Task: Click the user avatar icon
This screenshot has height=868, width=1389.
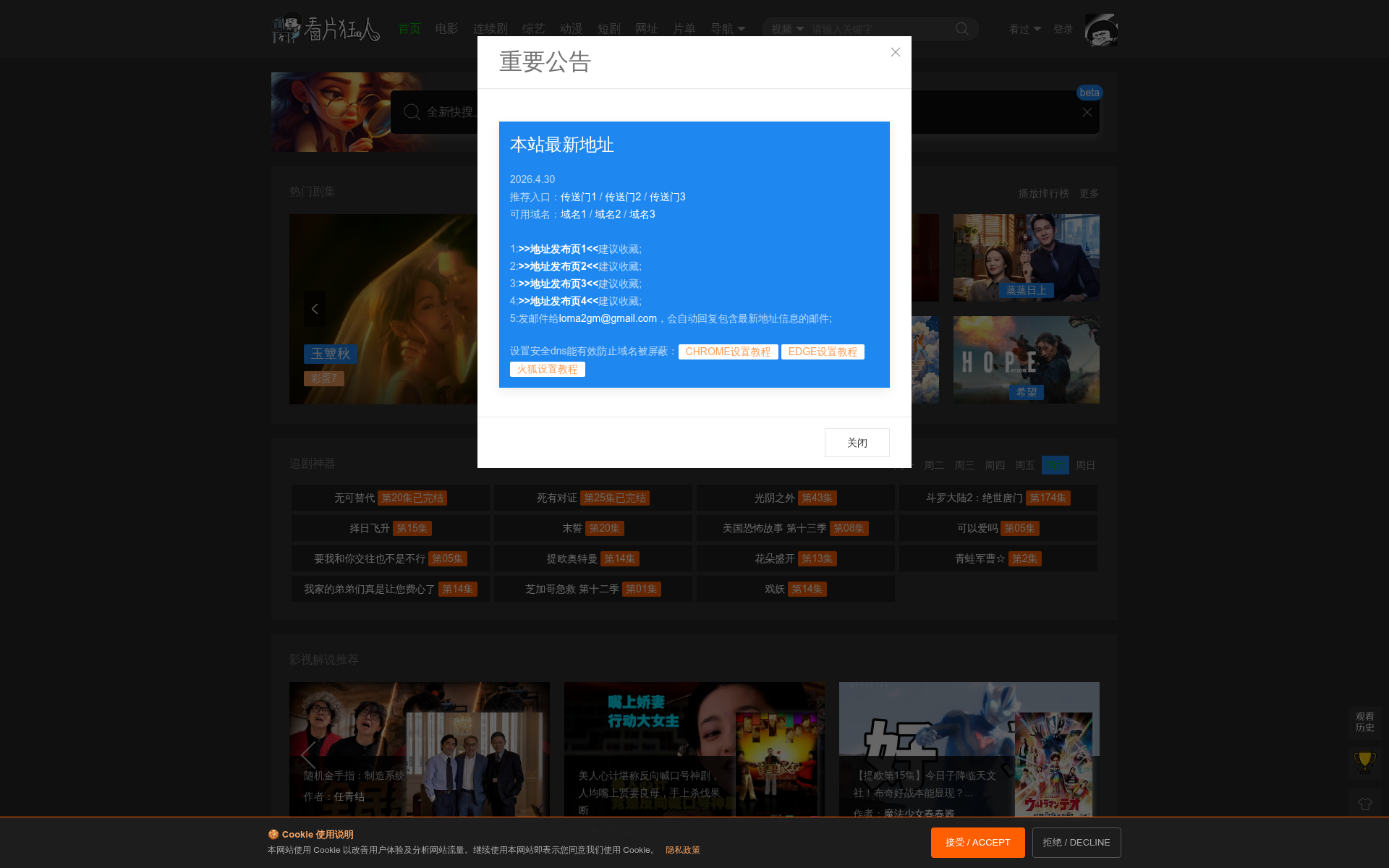Action: 1101,30
